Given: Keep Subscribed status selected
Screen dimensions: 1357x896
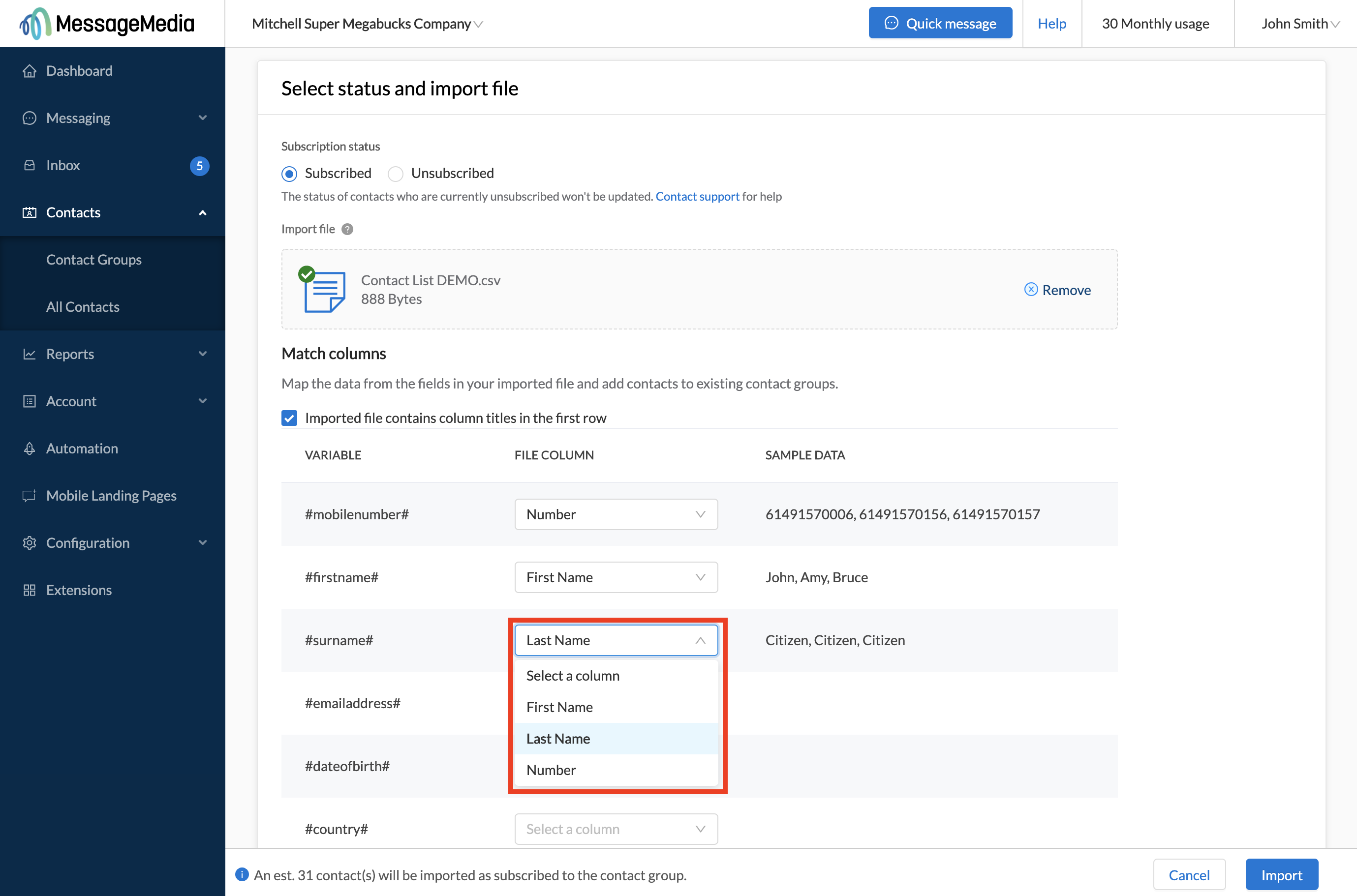Looking at the screenshot, I should (x=289, y=174).
